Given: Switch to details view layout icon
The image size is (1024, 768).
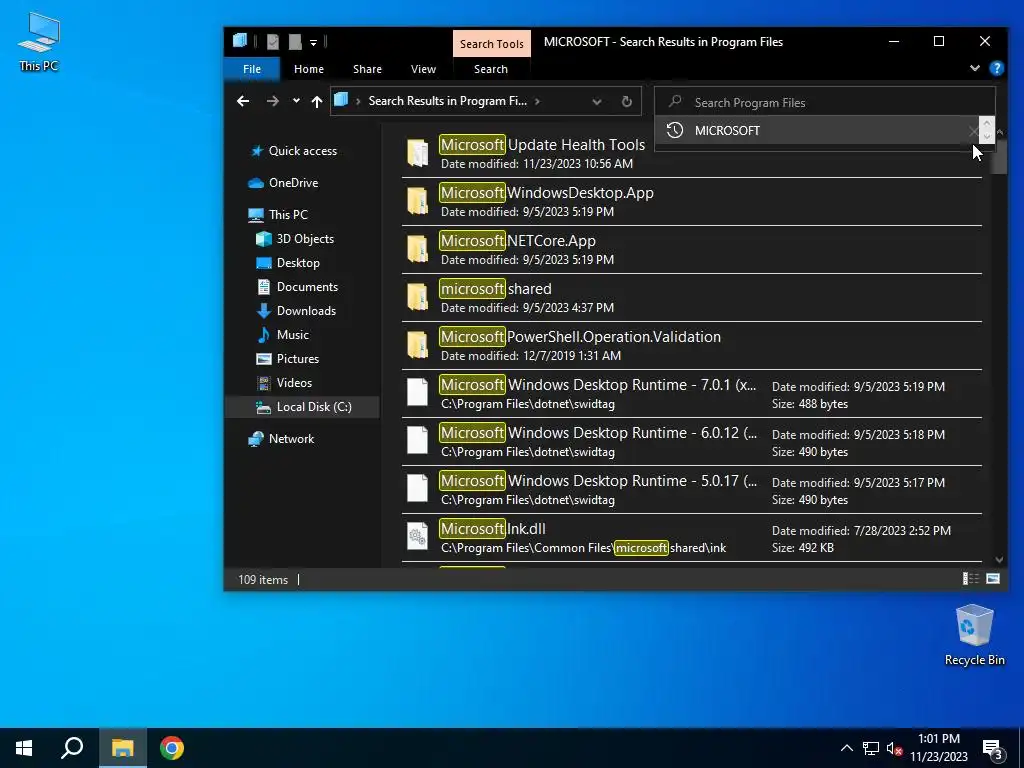Looking at the screenshot, I should pyautogui.click(x=970, y=579).
